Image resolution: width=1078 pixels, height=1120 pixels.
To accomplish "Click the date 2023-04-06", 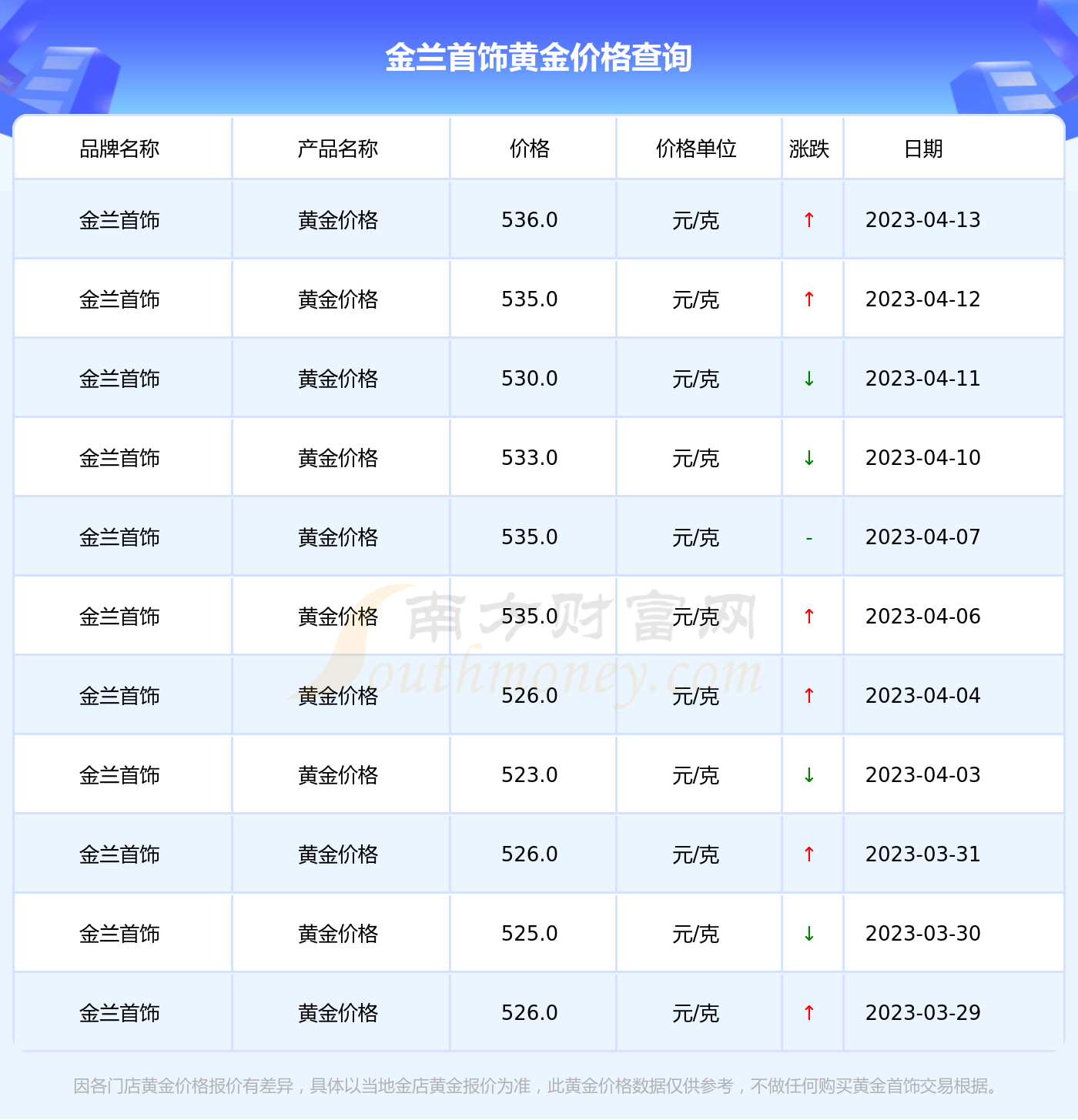I will (923, 617).
